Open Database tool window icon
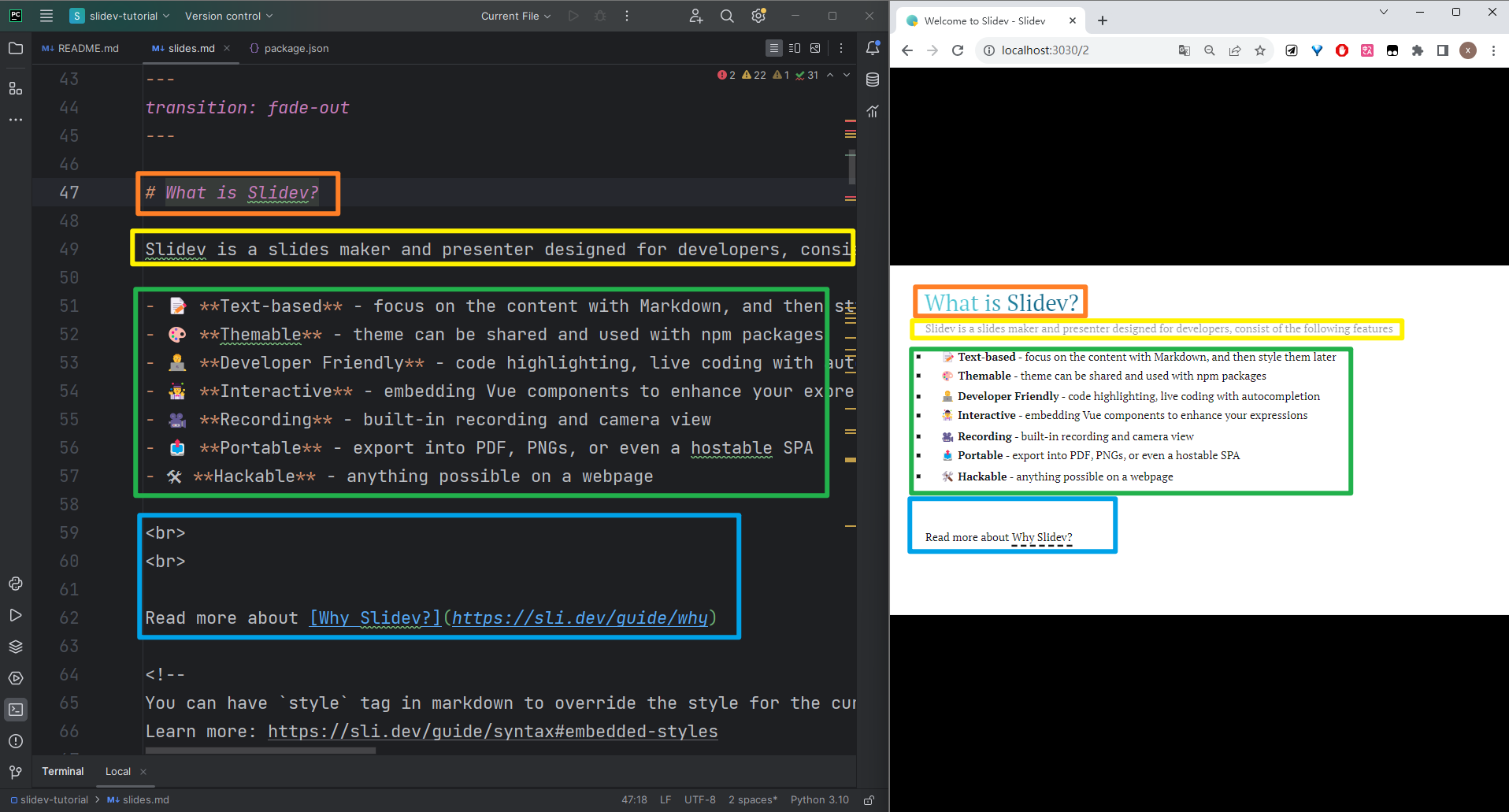Image resolution: width=1509 pixels, height=812 pixels. pos(873,80)
